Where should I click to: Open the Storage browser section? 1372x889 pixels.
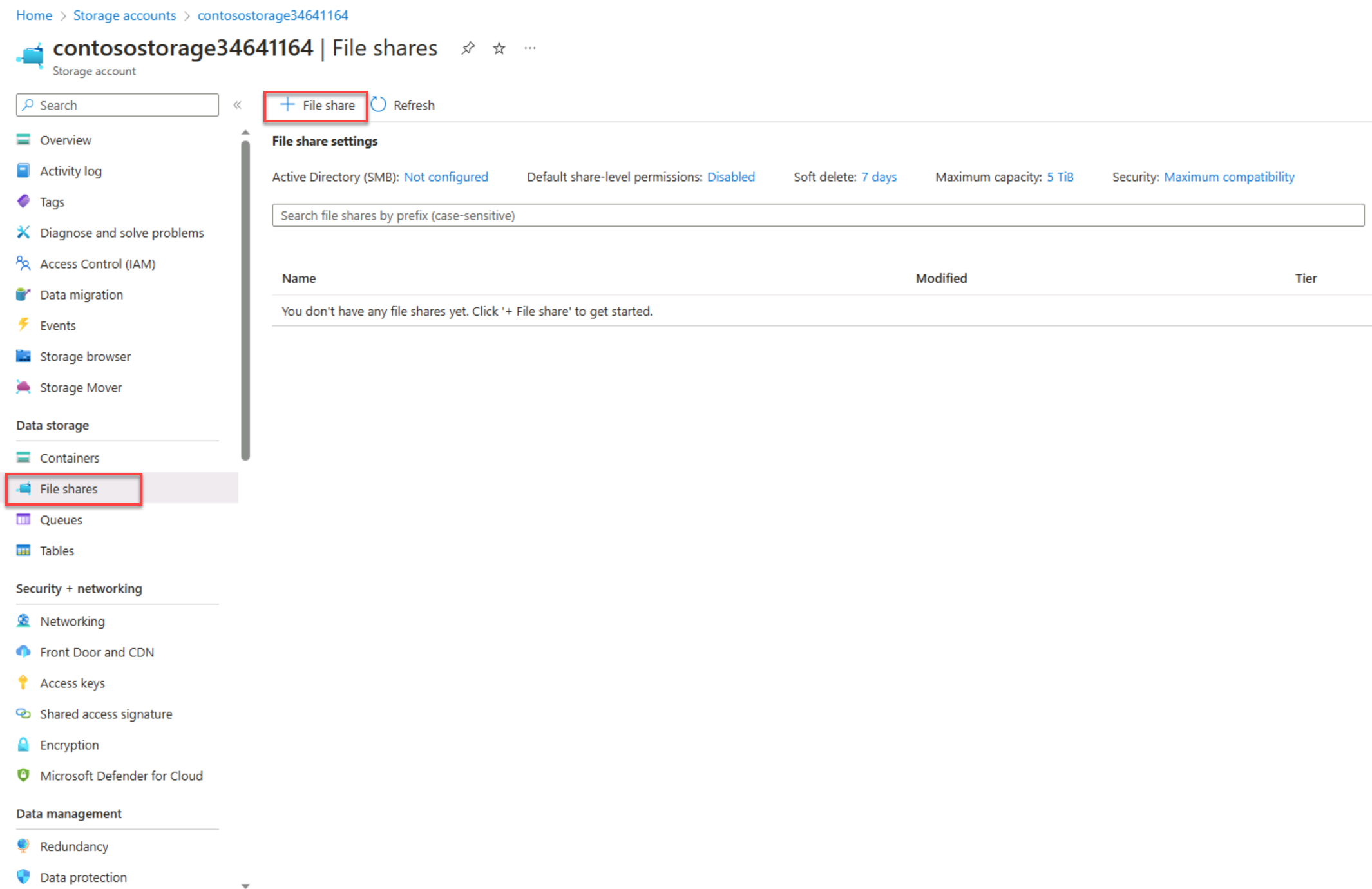(x=85, y=356)
